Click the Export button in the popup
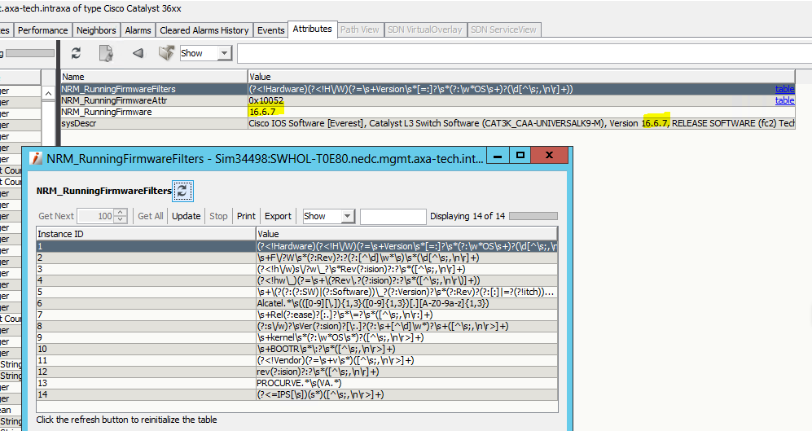This screenshot has width=812, height=431. click(x=278, y=216)
